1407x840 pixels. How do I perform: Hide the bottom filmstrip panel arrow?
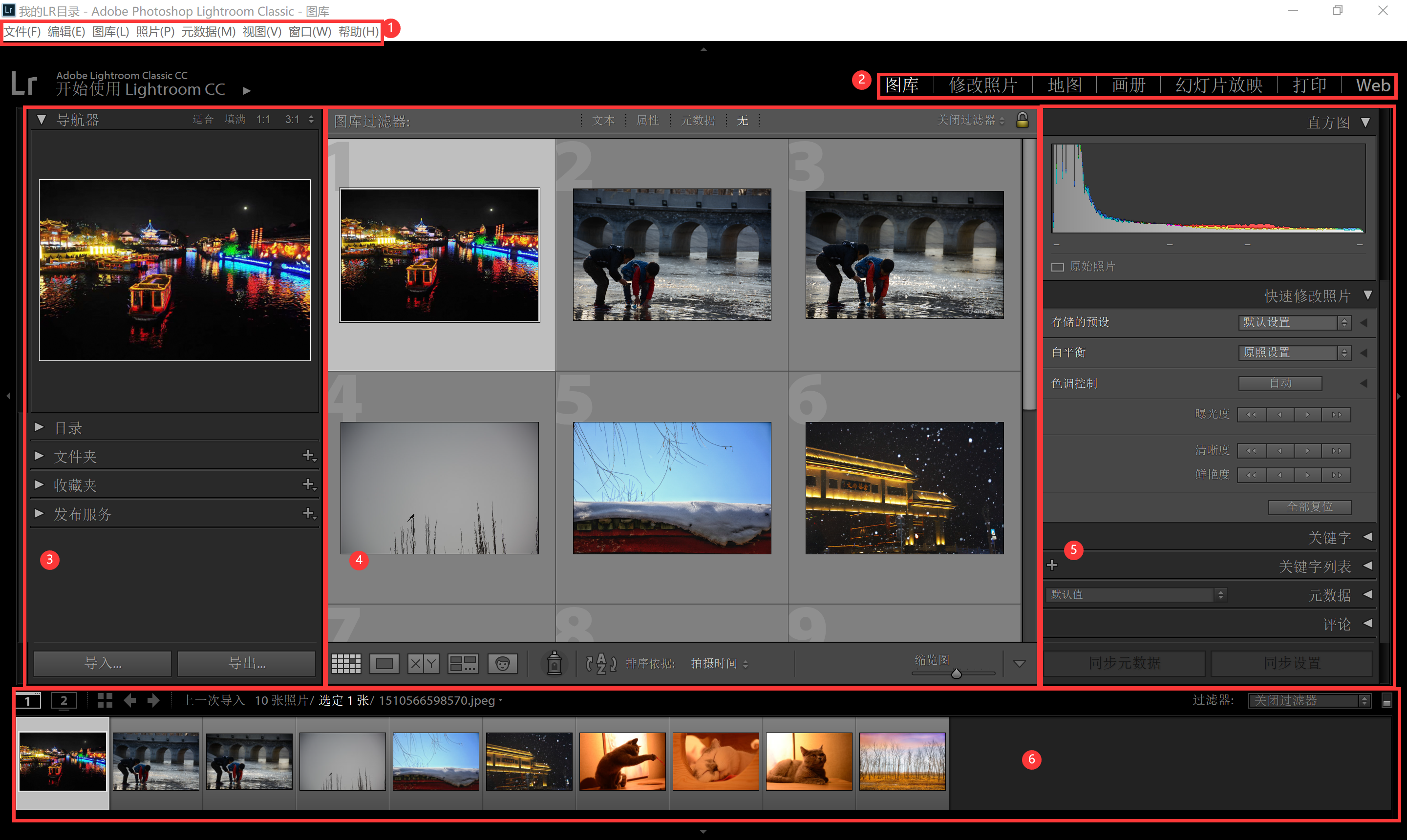point(703,832)
